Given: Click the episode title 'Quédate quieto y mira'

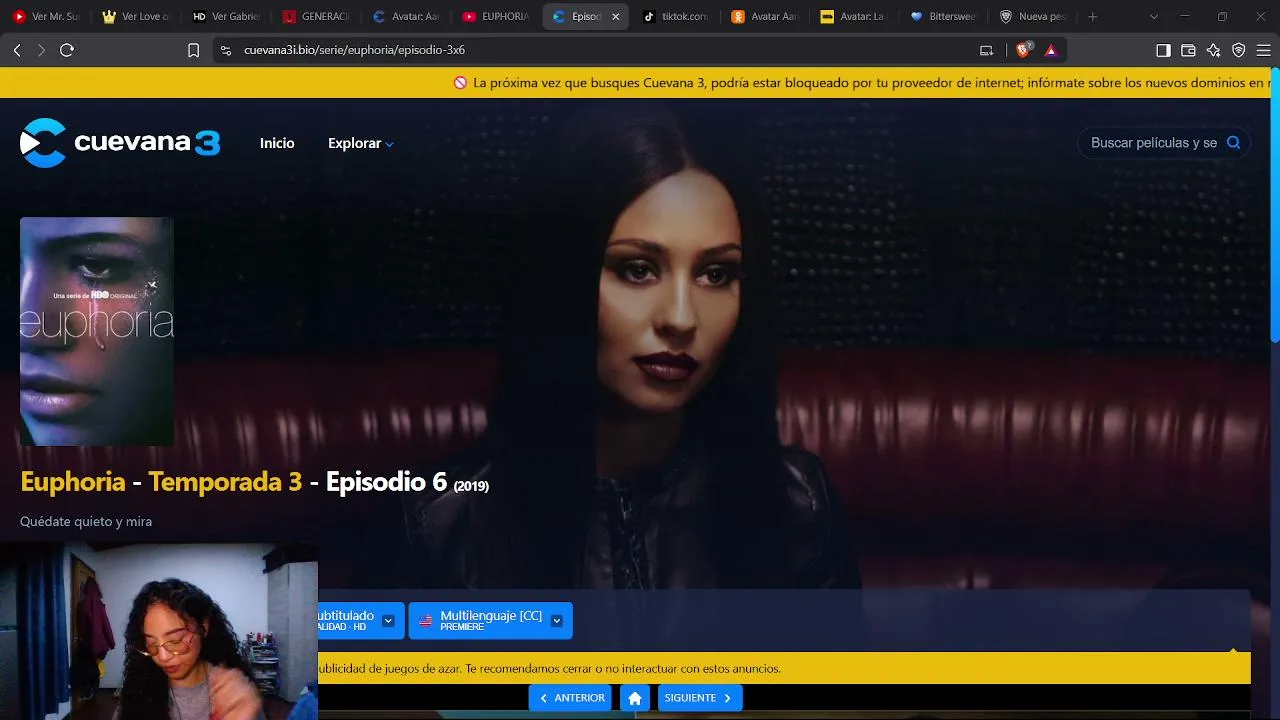Looking at the screenshot, I should pyautogui.click(x=86, y=521).
